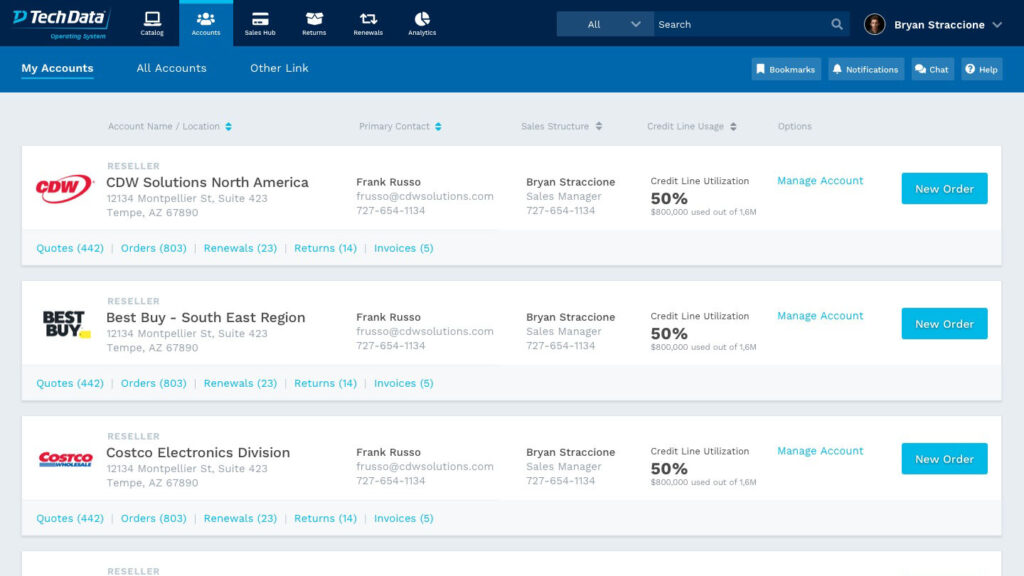Open the Analytics pie chart icon

pos(422,24)
